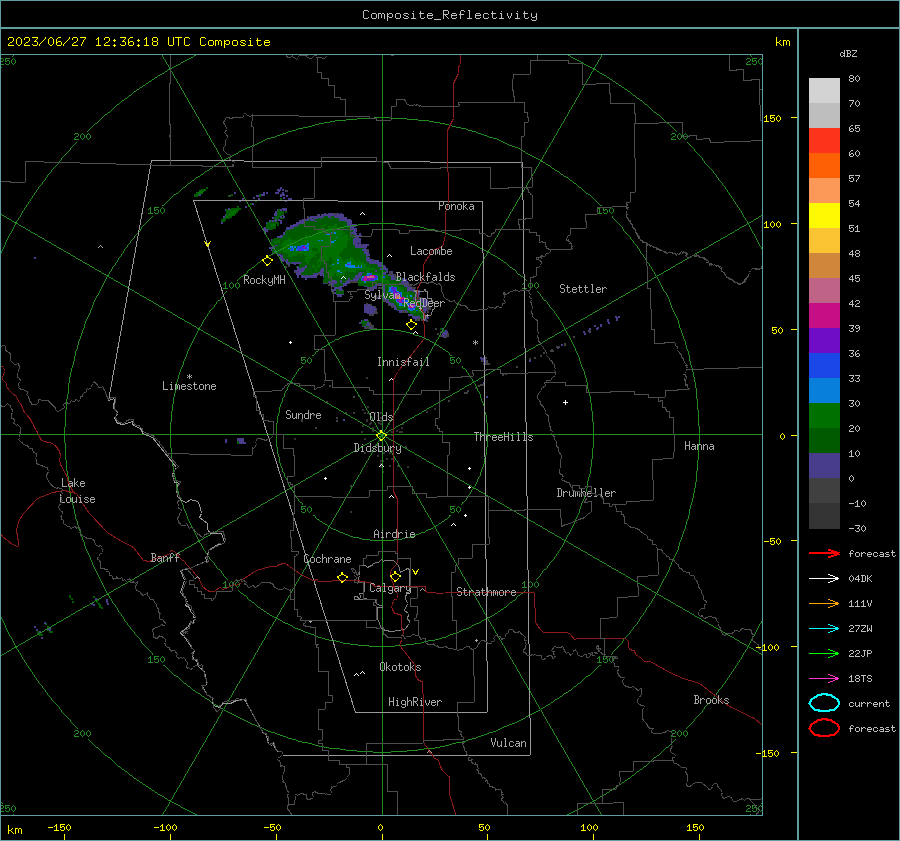Click the HighRiver label

tap(415, 702)
